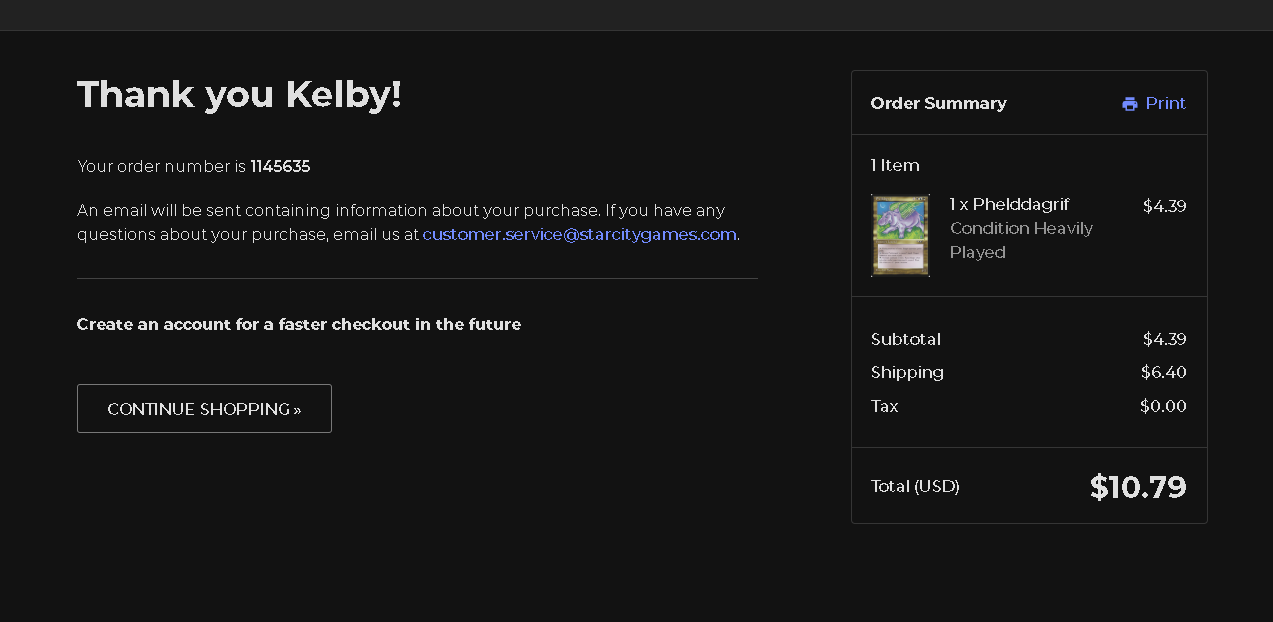Click the Order Summary heading

click(x=938, y=103)
